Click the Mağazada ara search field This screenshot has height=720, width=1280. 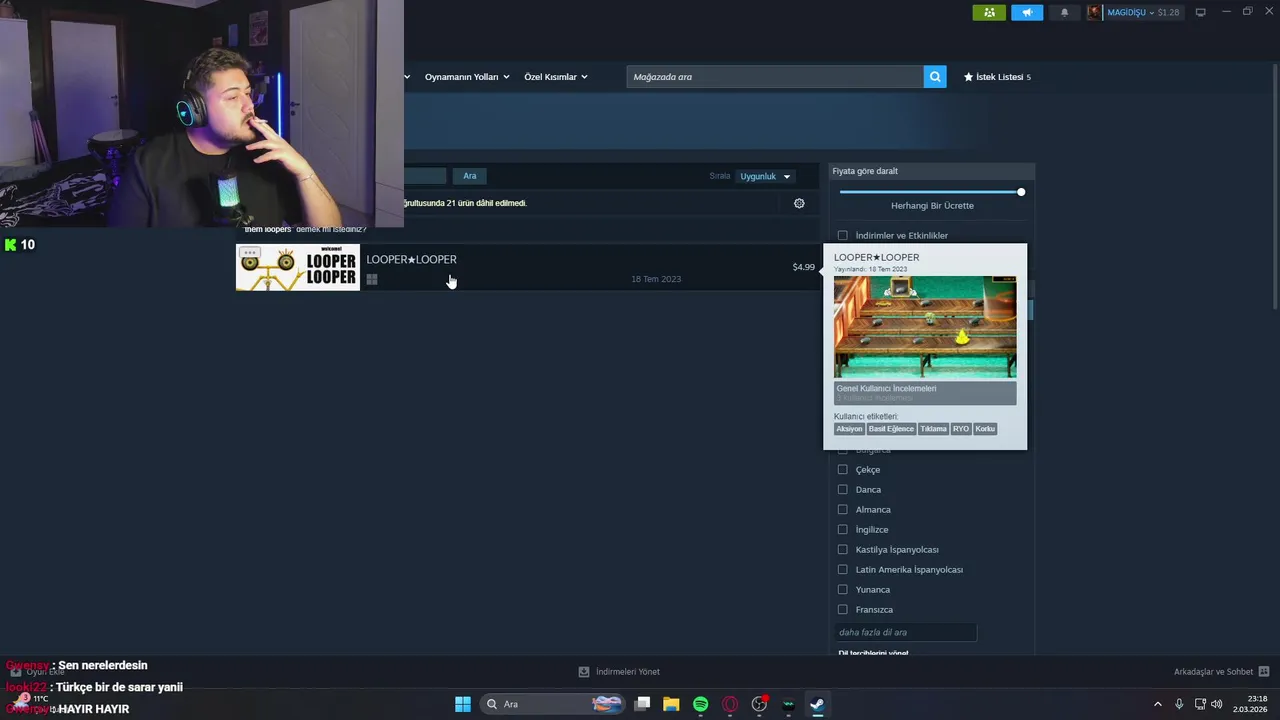pos(775,77)
